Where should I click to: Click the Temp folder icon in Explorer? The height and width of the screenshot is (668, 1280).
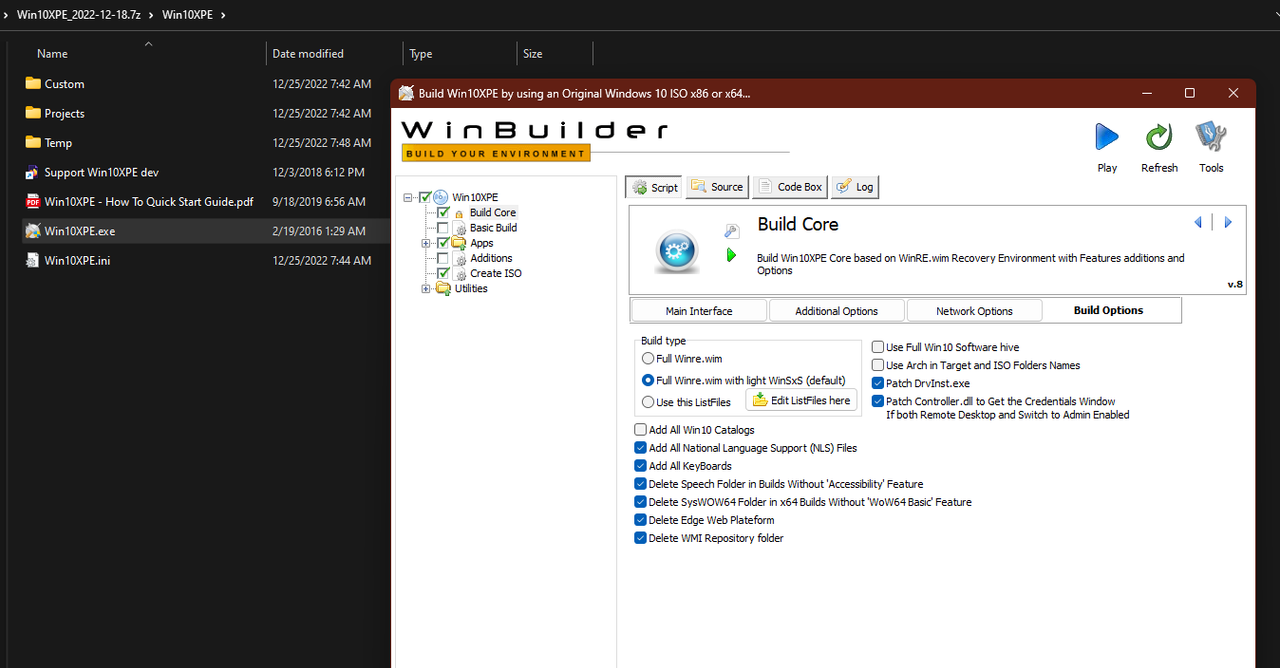click(x=33, y=143)
